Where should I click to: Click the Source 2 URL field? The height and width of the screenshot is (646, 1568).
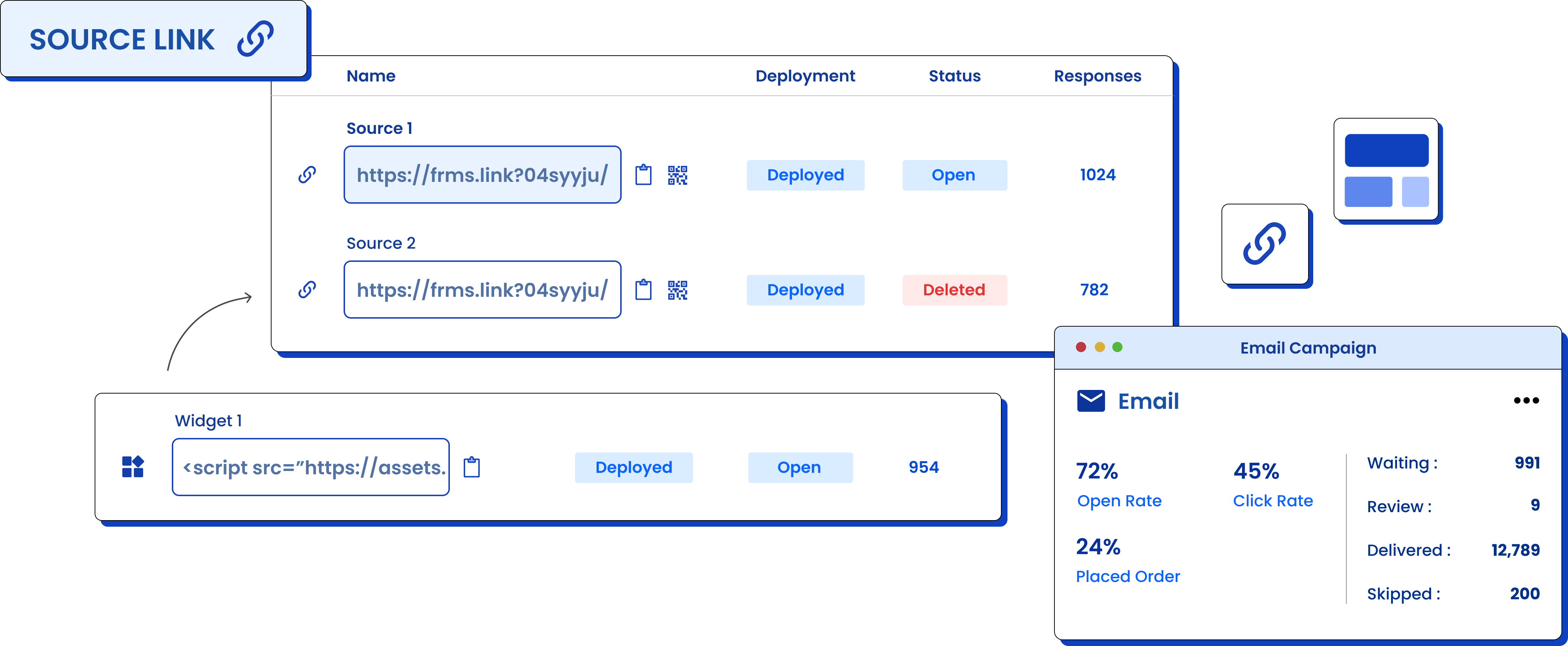pyautogui.click(x=483, y=290)
